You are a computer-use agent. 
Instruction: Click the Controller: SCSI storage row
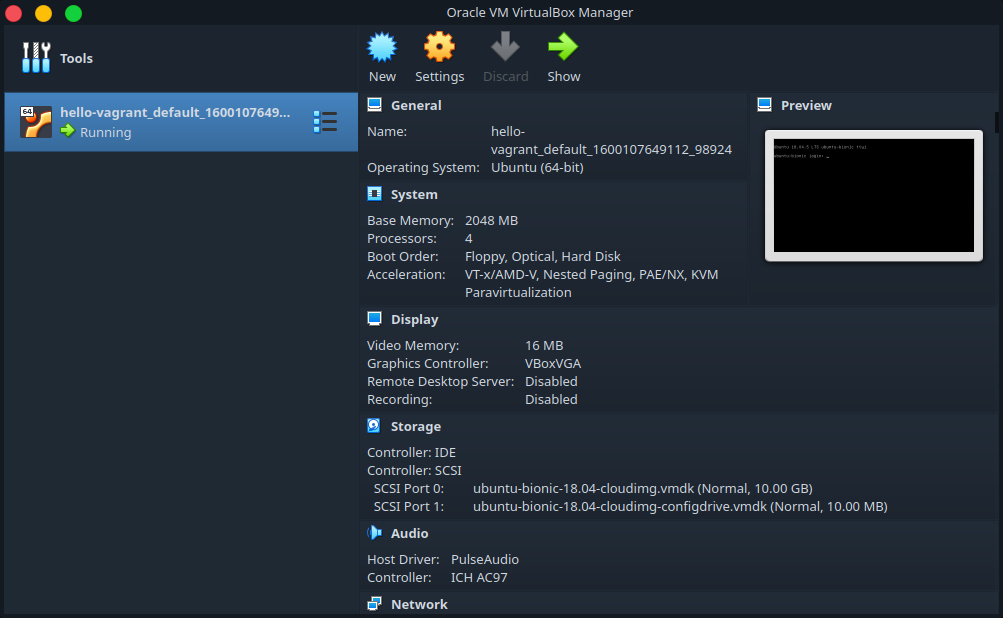(x=414, y=470)
